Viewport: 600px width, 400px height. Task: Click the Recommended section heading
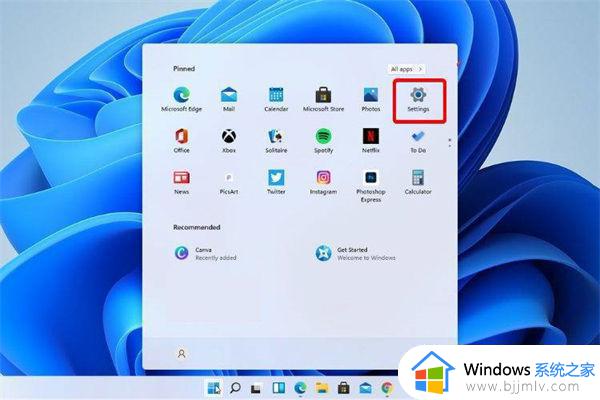(197, 227)
